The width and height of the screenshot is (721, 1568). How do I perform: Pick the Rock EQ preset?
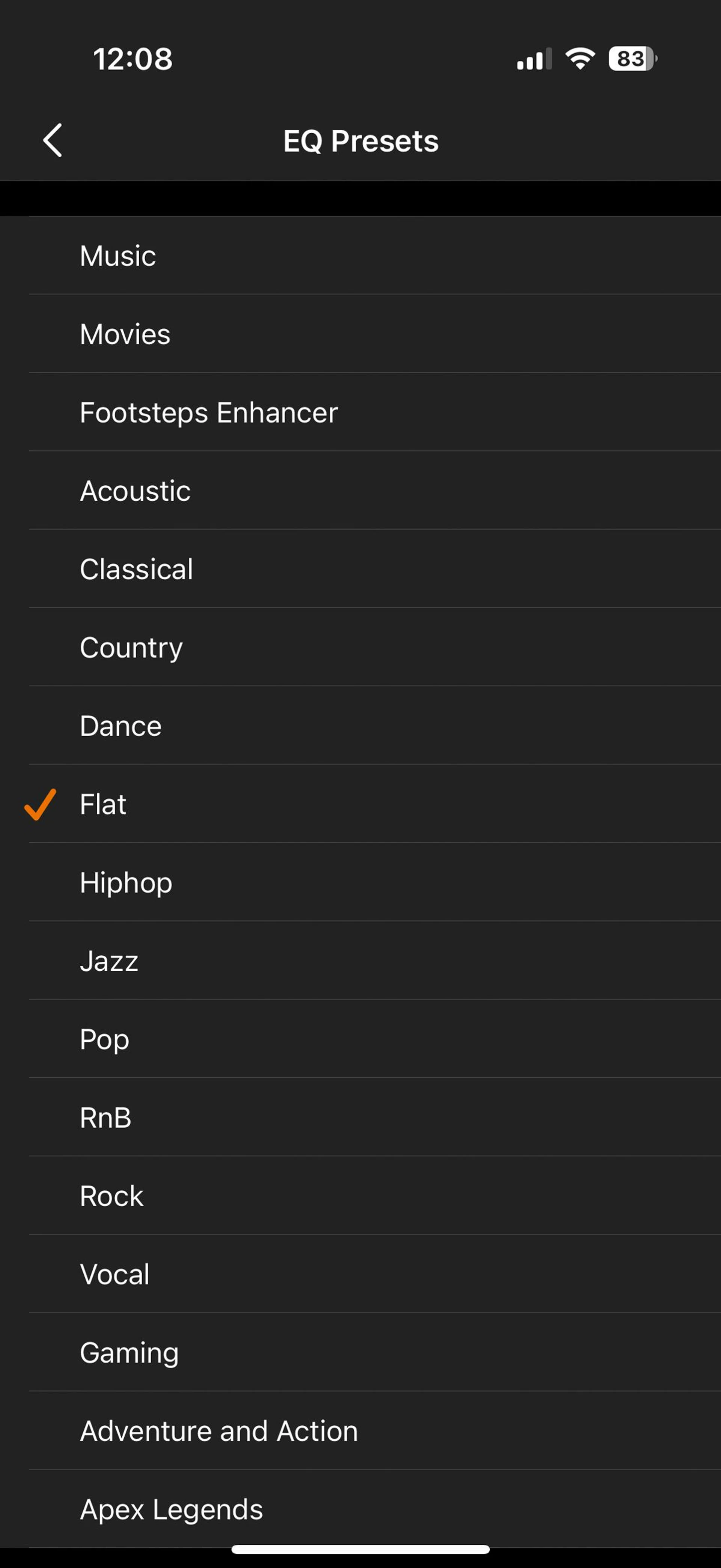[112, 1196]
